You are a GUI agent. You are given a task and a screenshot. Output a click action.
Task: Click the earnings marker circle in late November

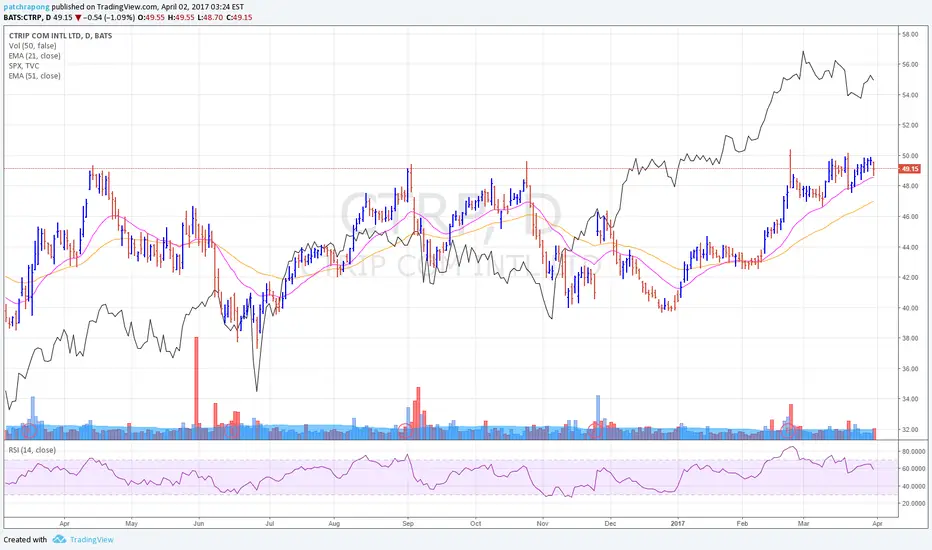click(x=594, y=430)
